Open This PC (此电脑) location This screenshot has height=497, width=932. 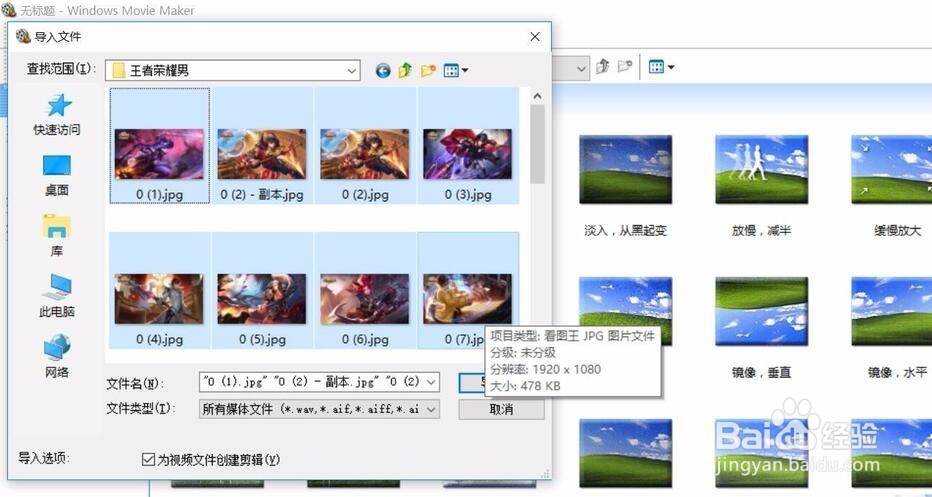(57, 296)
